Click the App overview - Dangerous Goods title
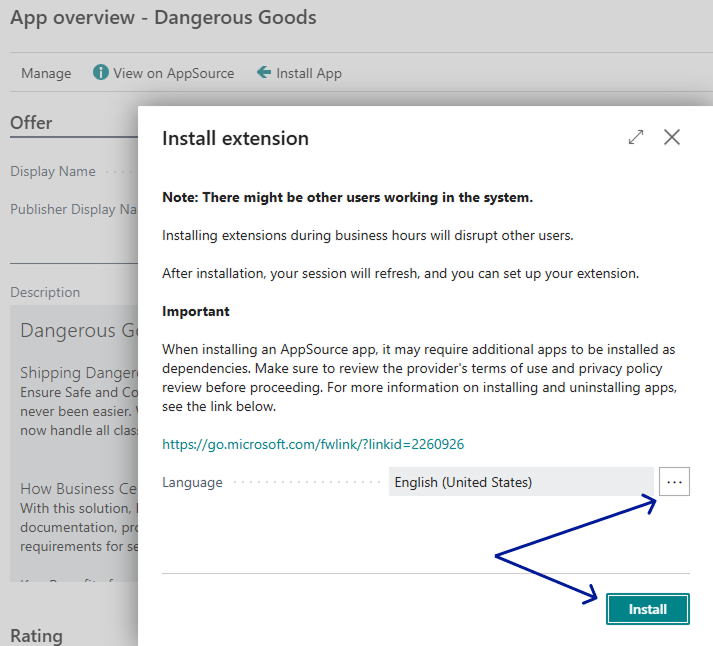This screenshot has height=646, width=713. click(163, 18)
